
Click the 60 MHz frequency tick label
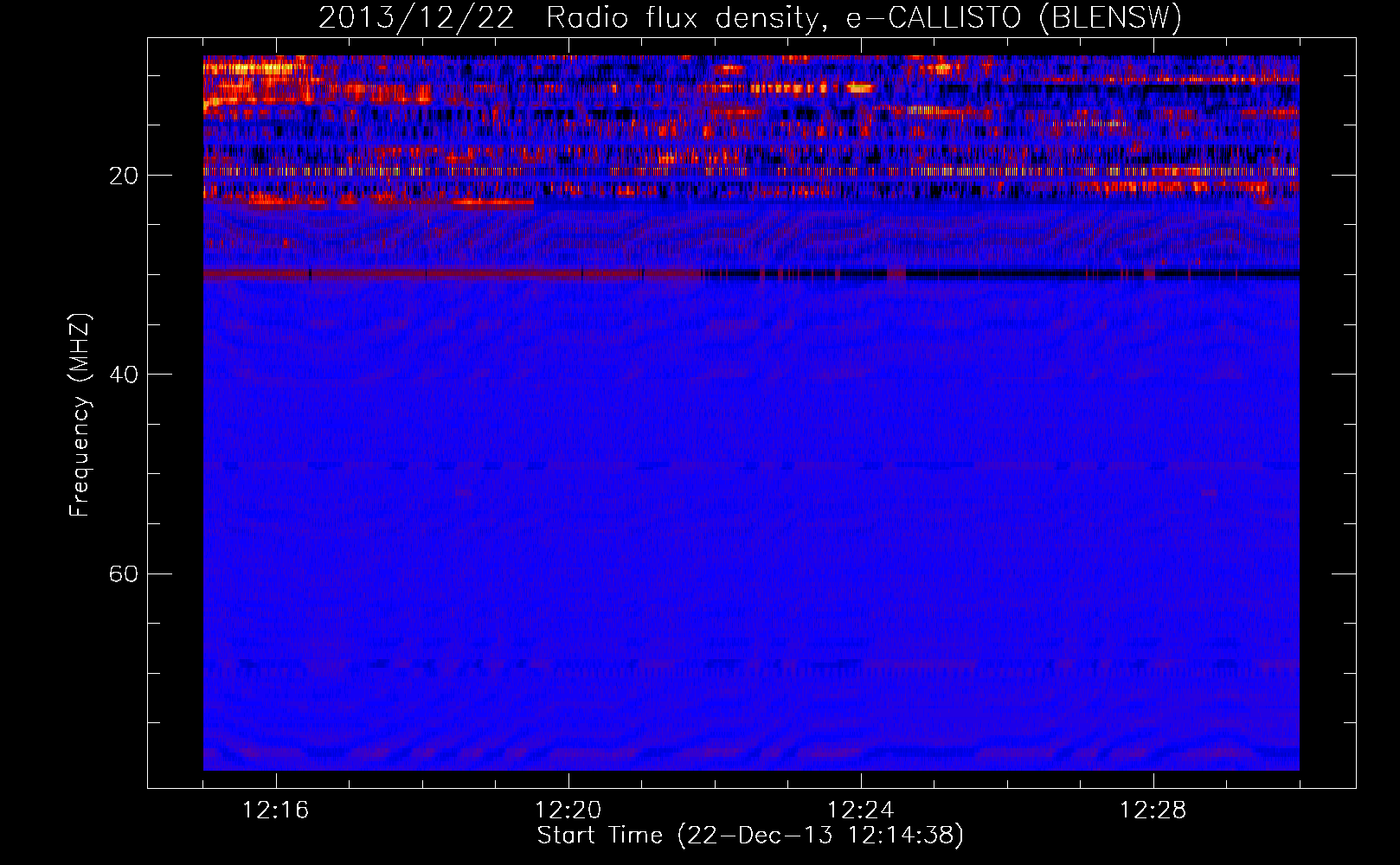(x=124, y=573)
